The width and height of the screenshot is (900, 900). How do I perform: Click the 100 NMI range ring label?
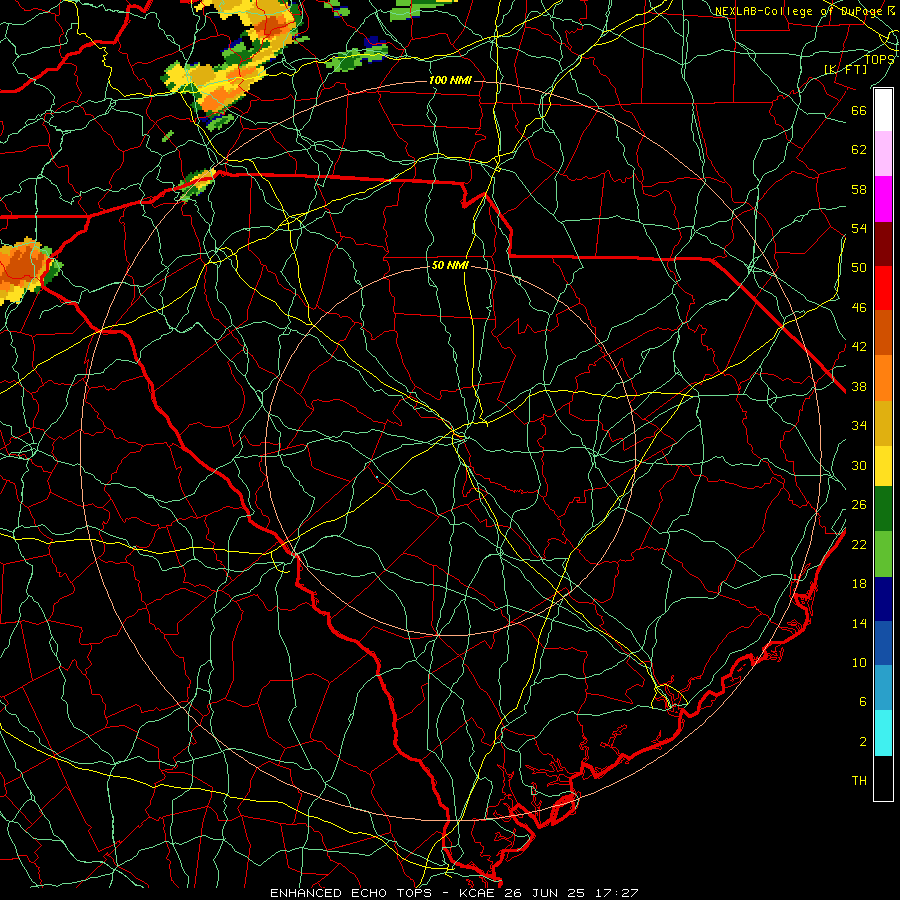450,80
